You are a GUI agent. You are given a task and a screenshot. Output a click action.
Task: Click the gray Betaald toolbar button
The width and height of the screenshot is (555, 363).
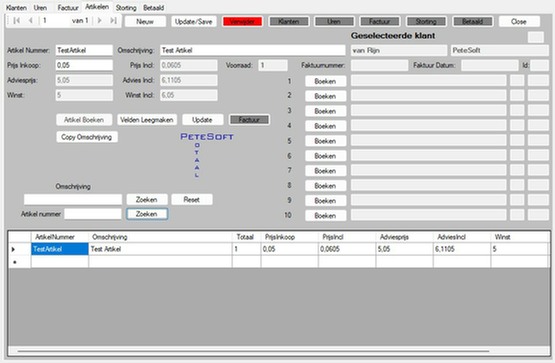click(x=473, y=22)
